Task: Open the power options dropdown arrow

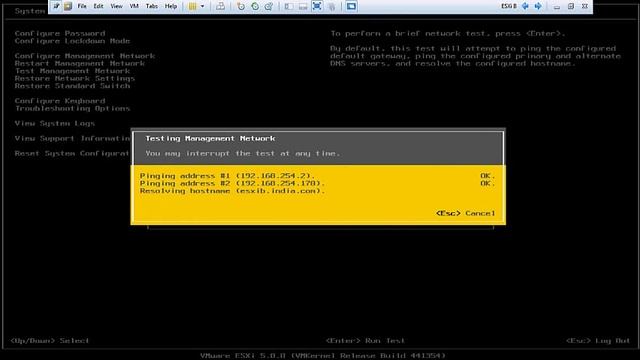Action: [x=202, y=6]
